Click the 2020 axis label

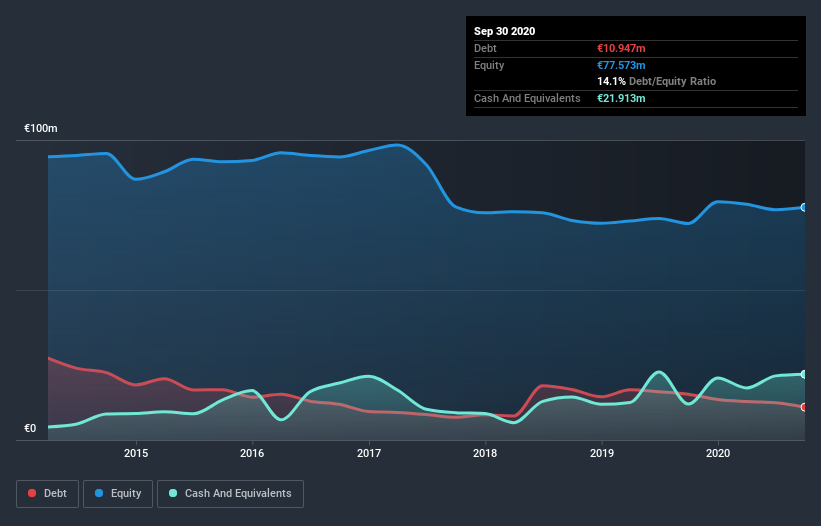[x=718, y=453]
